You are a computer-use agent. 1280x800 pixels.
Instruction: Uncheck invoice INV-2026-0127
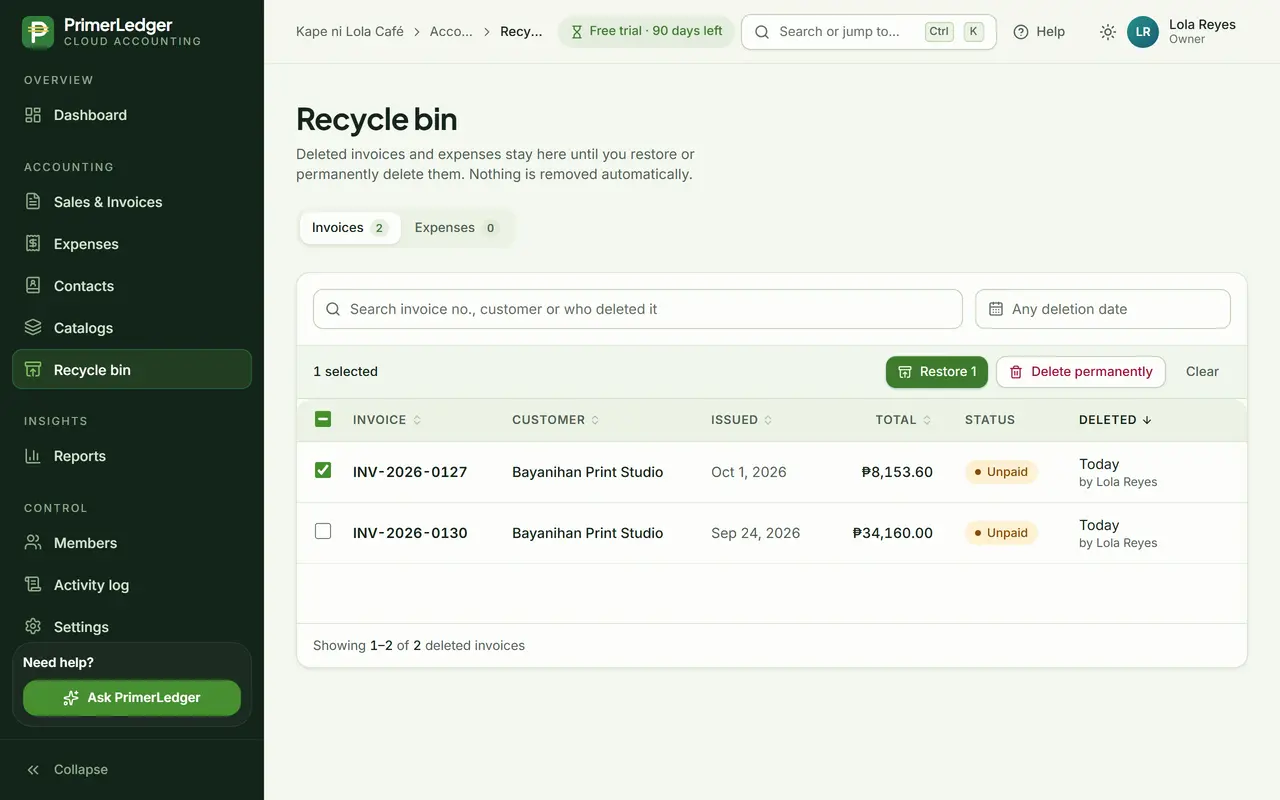(x=323, y=471)
